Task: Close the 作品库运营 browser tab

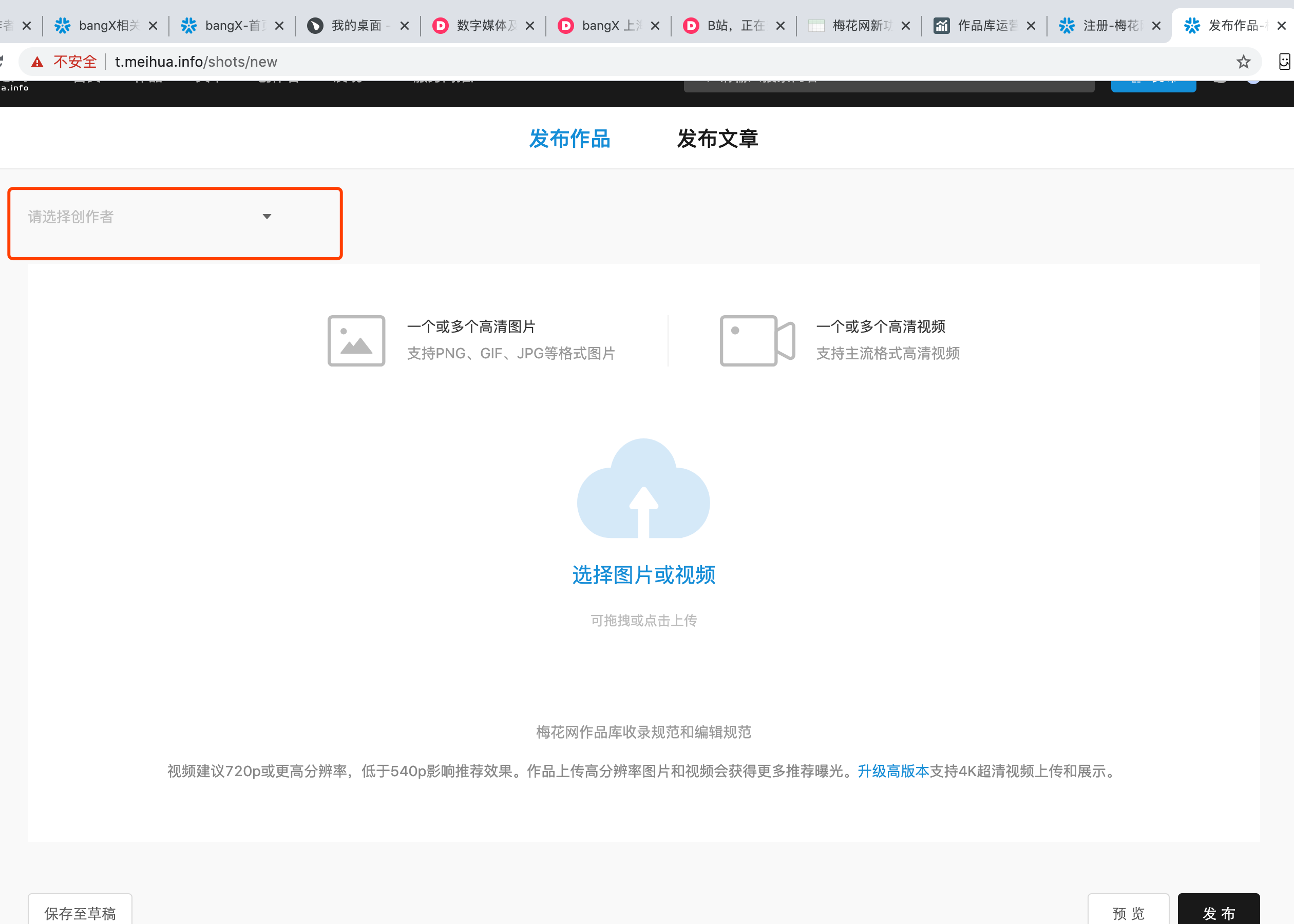Action: point(1031,26)
